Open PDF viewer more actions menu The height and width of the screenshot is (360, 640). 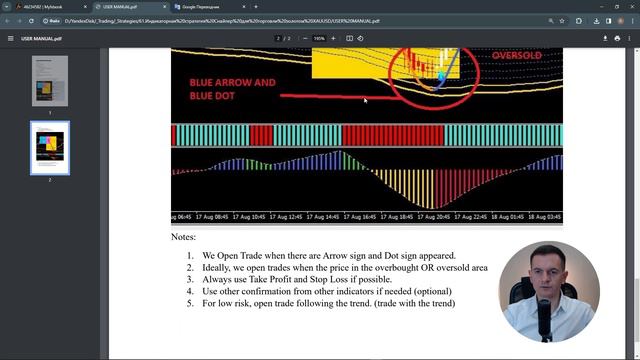pos(629,38)
